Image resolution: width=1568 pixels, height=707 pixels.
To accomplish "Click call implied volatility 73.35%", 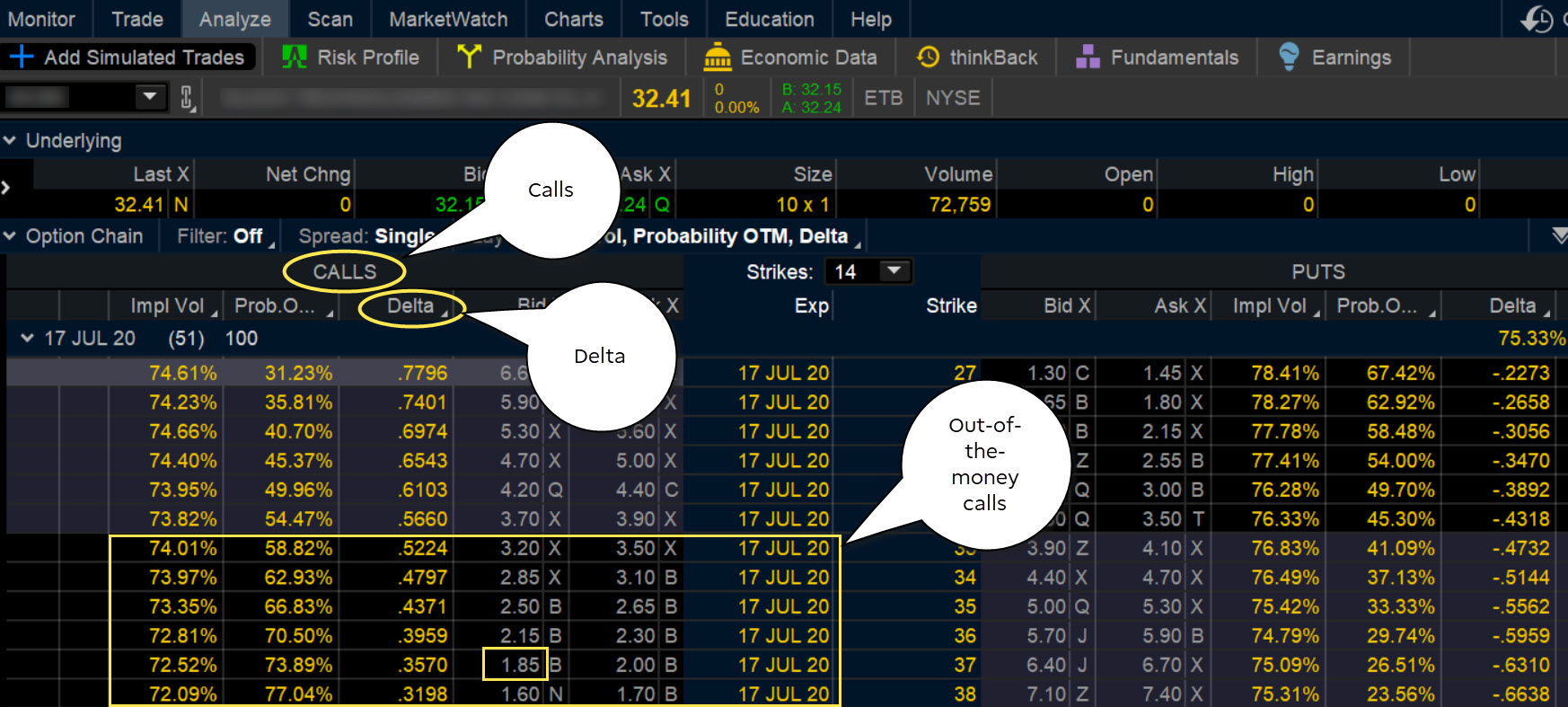I will point(183,606).
